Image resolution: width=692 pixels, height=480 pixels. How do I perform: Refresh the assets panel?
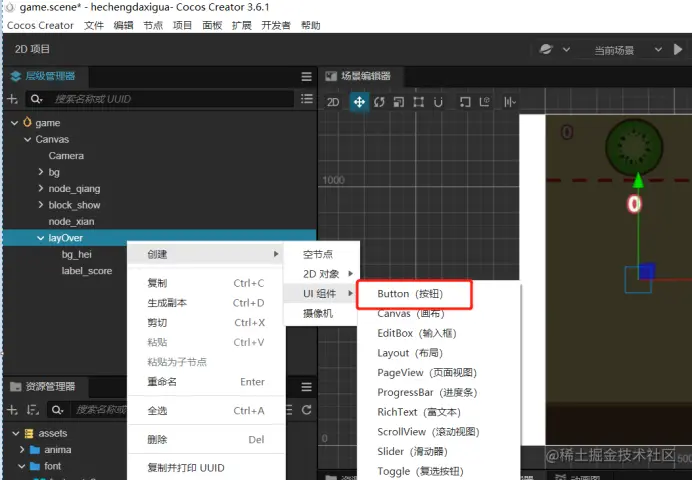pos(307,410)
